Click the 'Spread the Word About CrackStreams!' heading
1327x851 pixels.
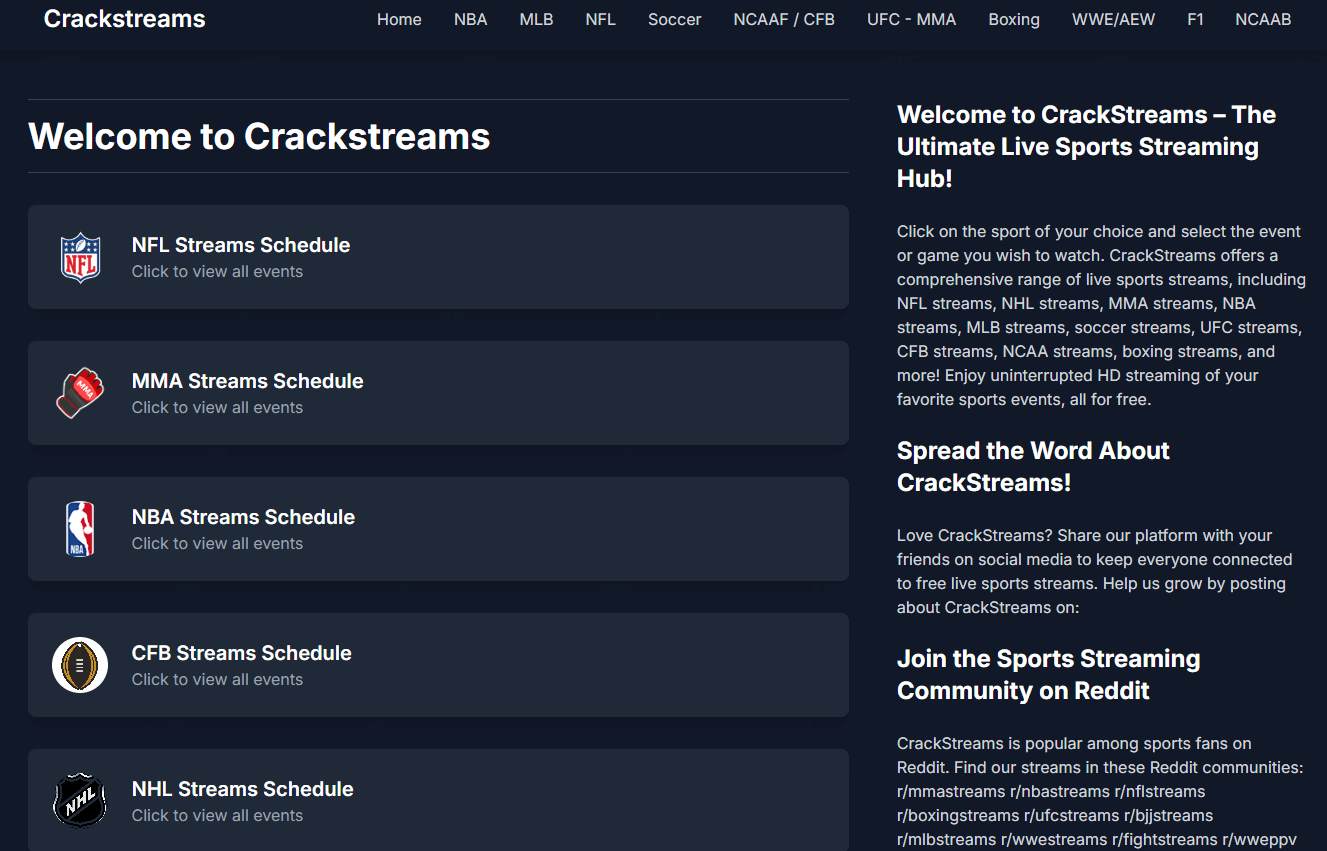coord(1033,466)
